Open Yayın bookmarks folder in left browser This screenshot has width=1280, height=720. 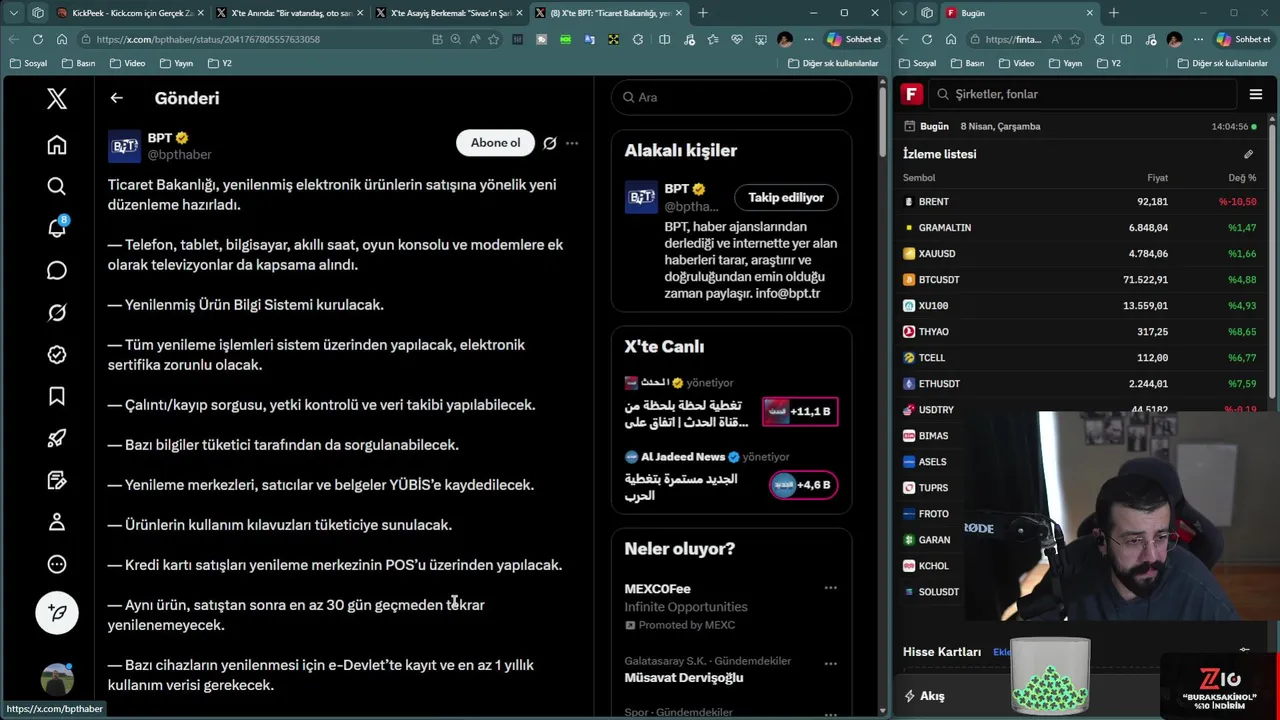(176, 63)
